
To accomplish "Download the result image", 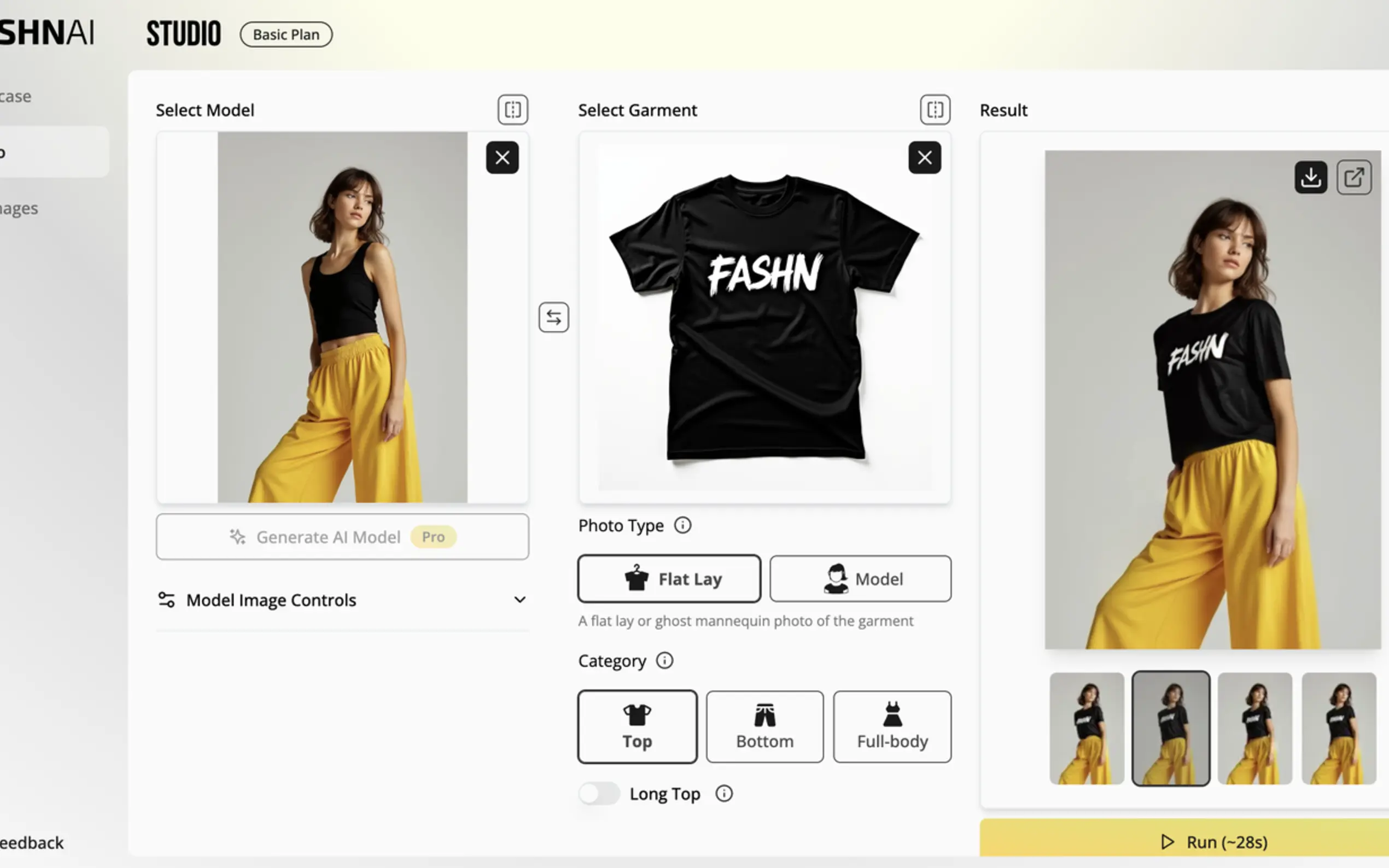I will click(x=1310, y=178).
